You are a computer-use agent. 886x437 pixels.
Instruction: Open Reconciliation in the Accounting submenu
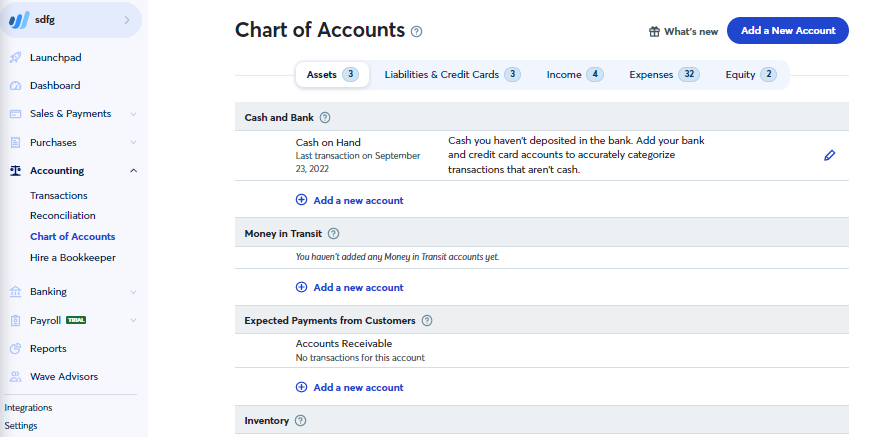tap(63, 215)
